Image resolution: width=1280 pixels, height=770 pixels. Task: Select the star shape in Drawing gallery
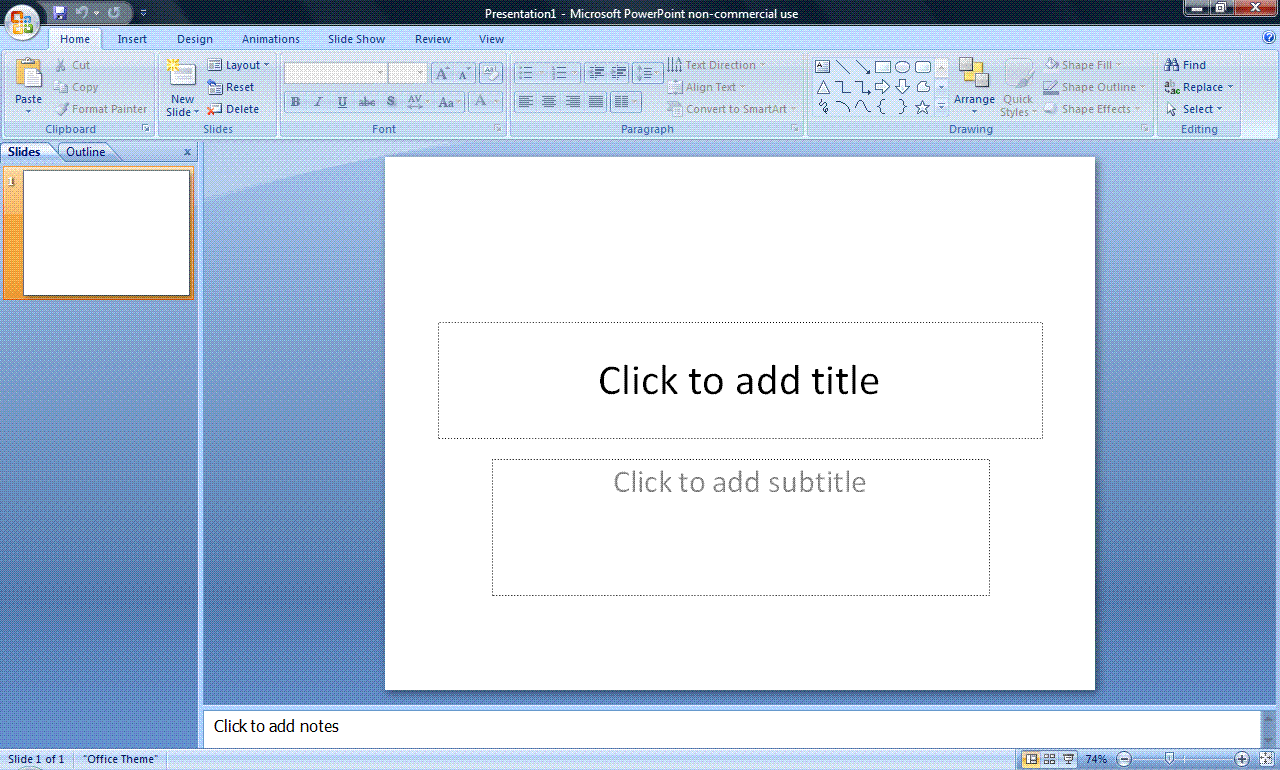[922, 107]
